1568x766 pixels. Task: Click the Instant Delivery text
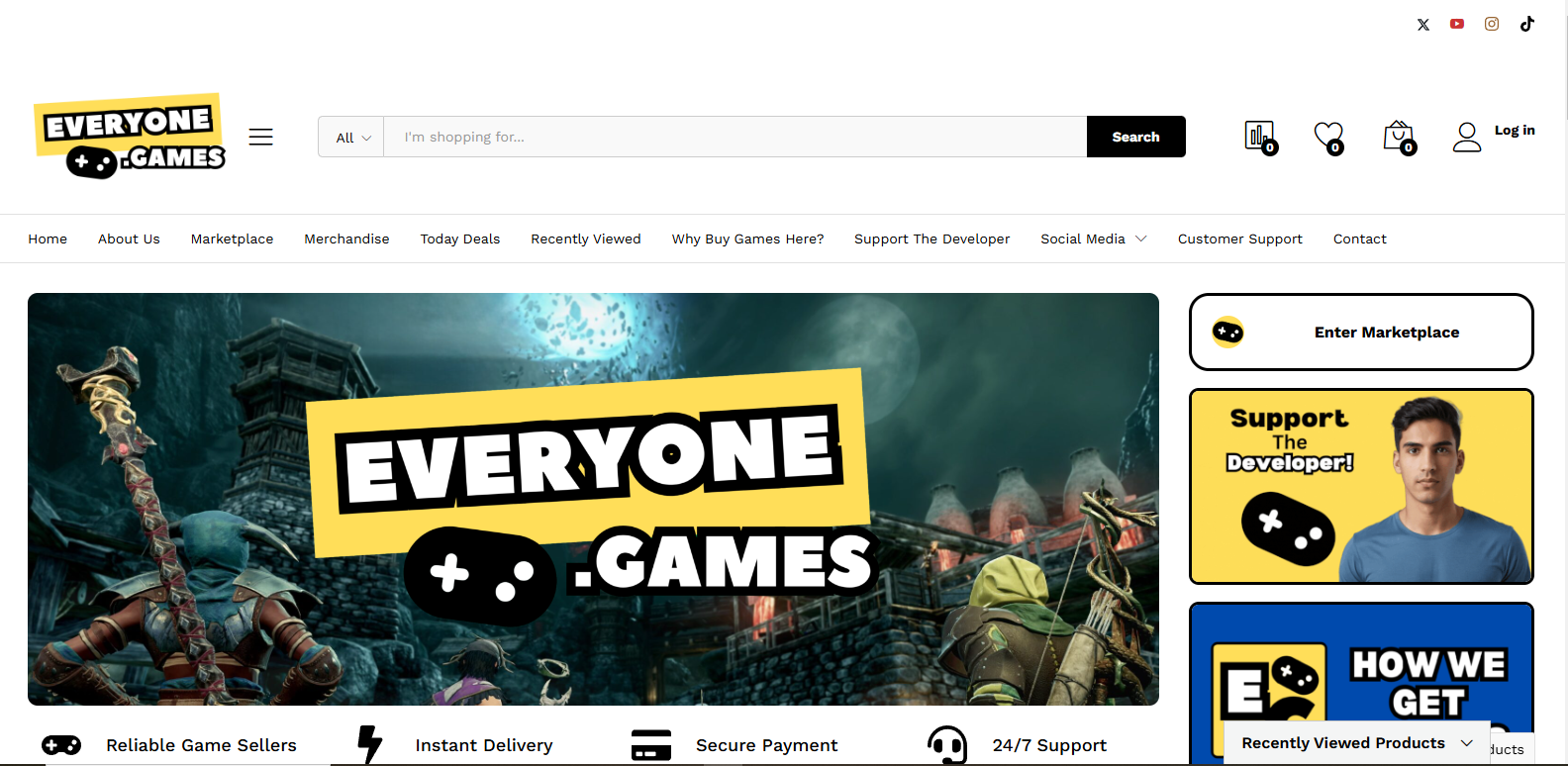(x=484, y=745)
